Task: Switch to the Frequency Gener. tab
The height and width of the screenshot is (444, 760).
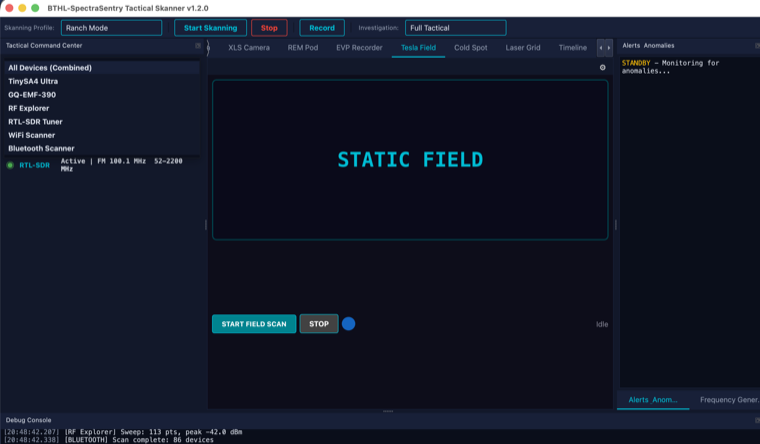Action: [729, 400]
